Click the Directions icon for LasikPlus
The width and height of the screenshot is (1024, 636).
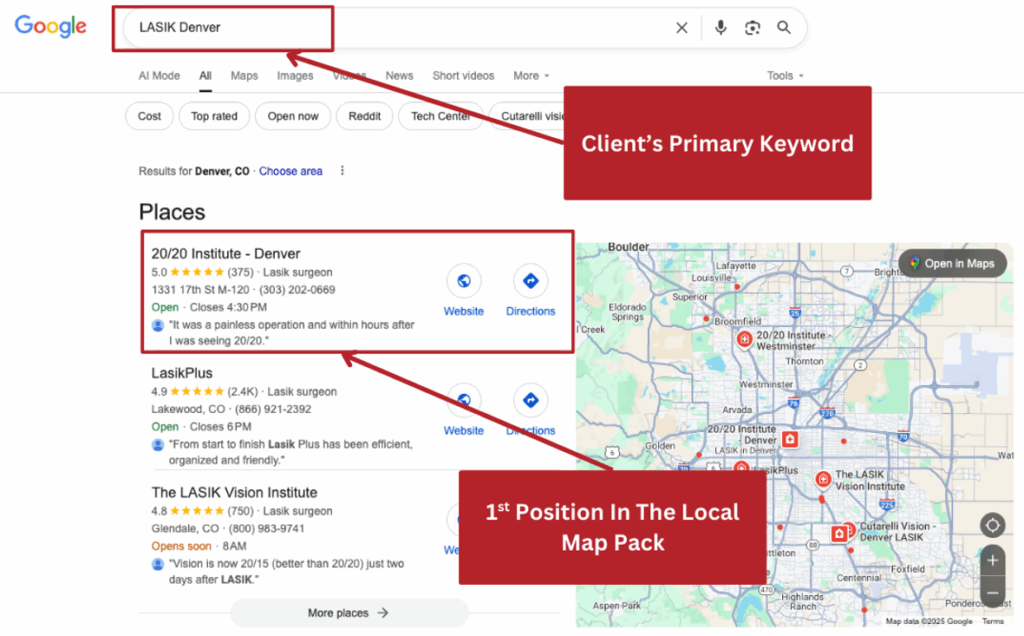point(530,400)
